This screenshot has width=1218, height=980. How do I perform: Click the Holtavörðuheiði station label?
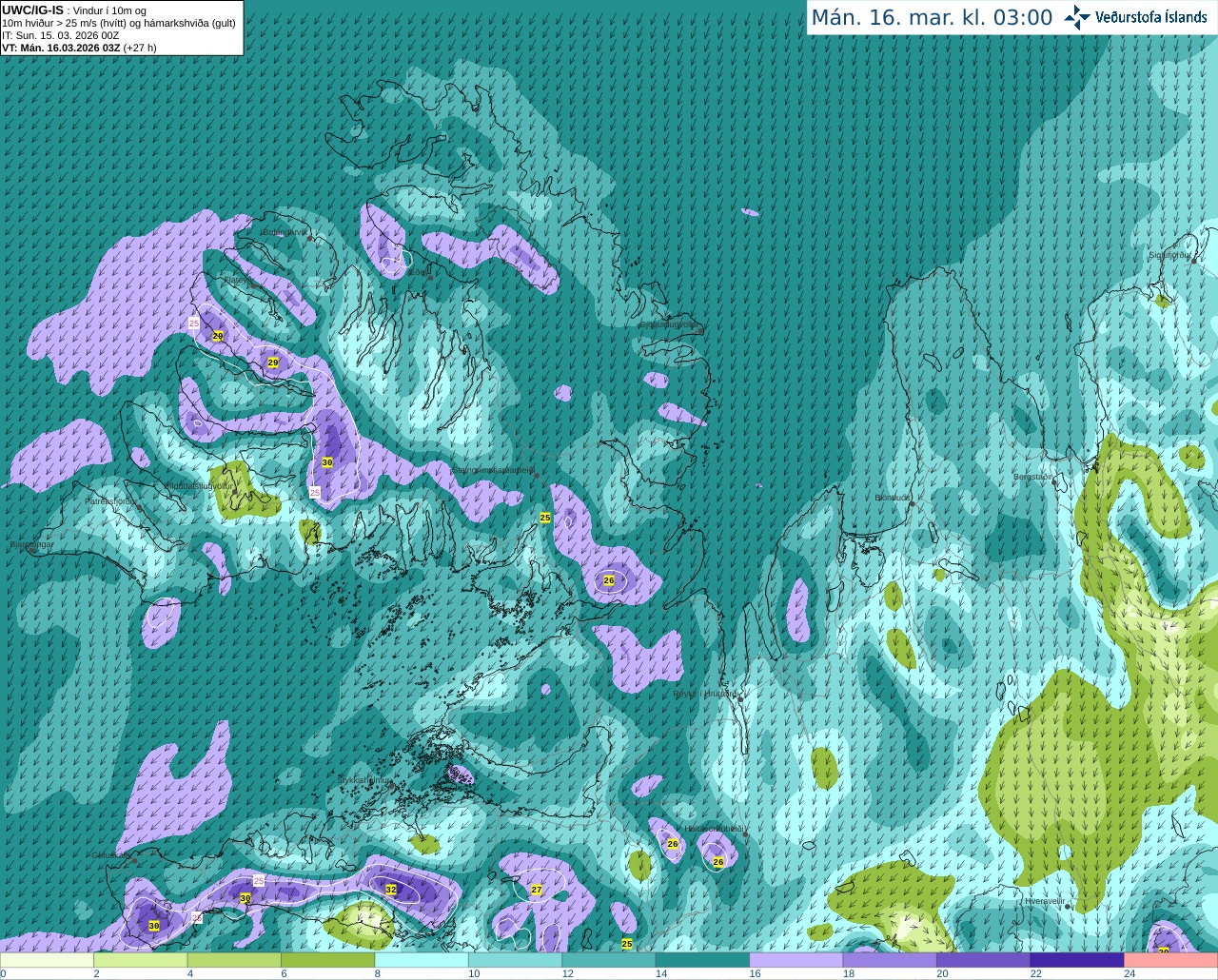coord(715,829)
